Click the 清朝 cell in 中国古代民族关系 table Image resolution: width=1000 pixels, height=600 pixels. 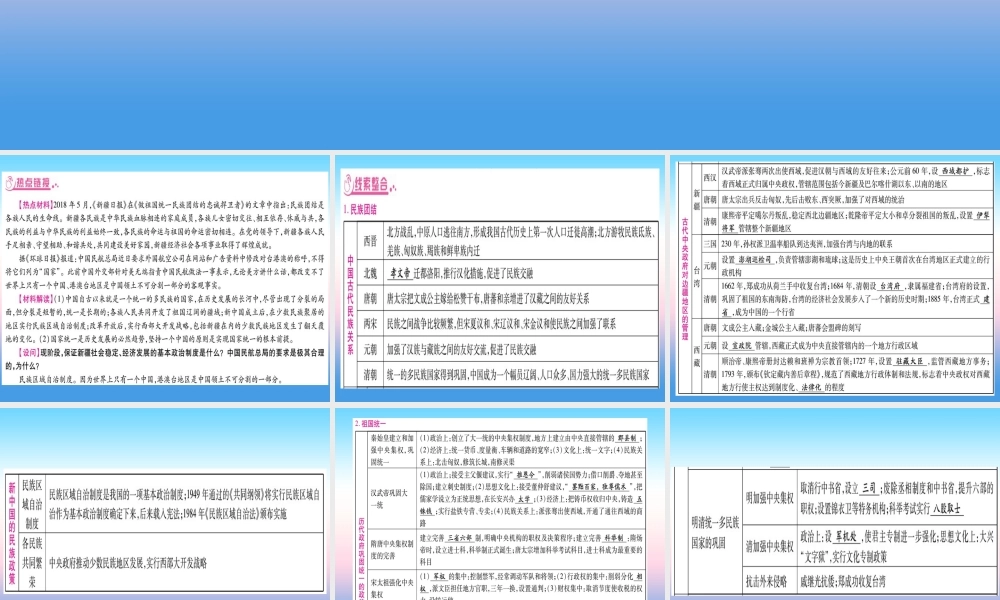[371, 375]
